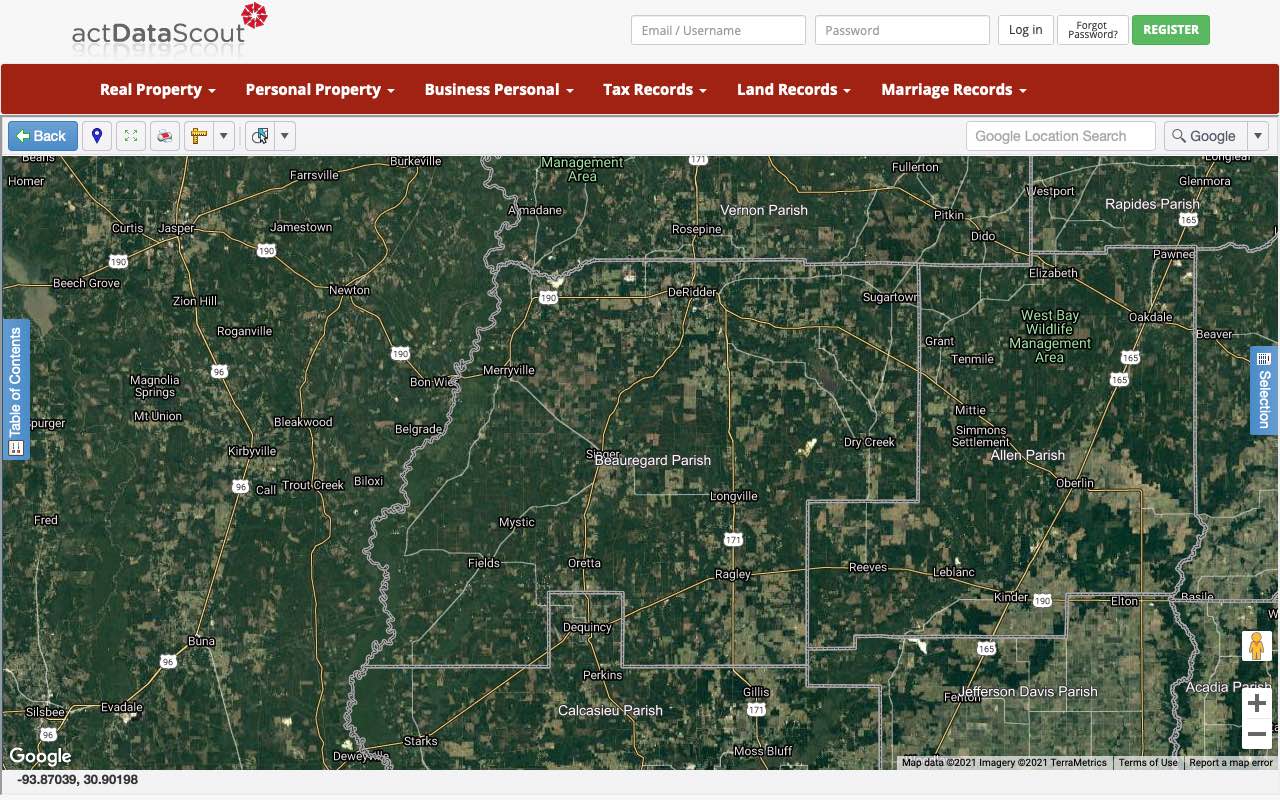Click the Beauregard Parish map label
This screenshot has width=1280, height=800.
tap(653, 461)
